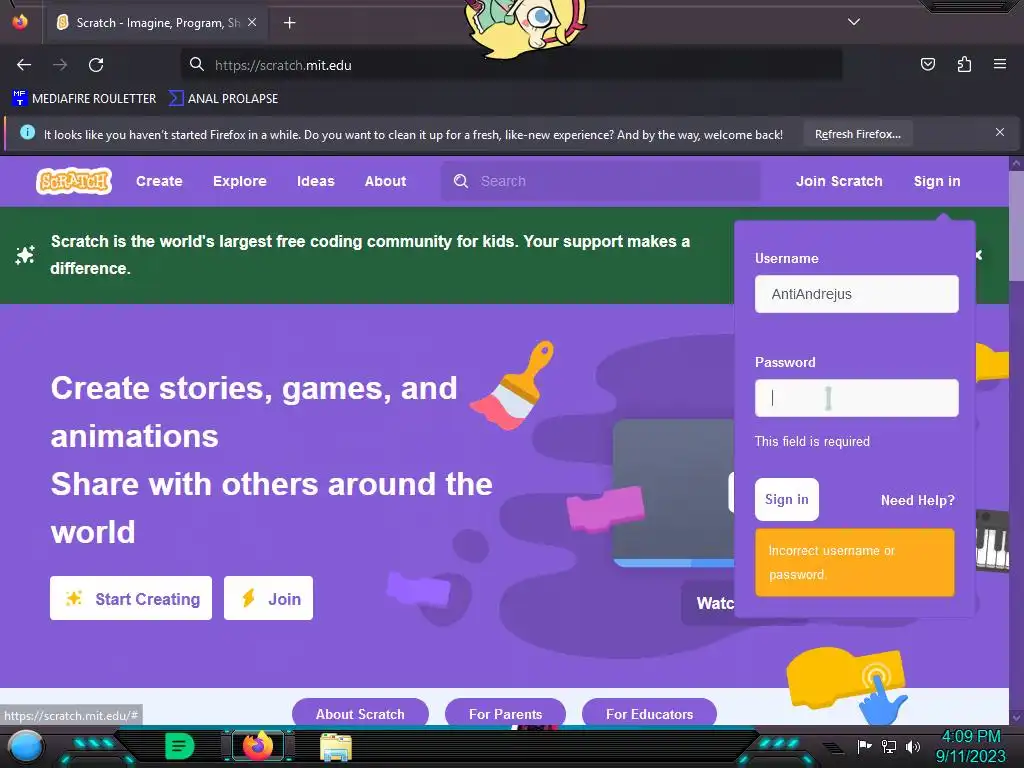Click the volume speaker tray icon
This screenshot has width=1024, height=768.
pyautogui.click(x=912, y=746)
